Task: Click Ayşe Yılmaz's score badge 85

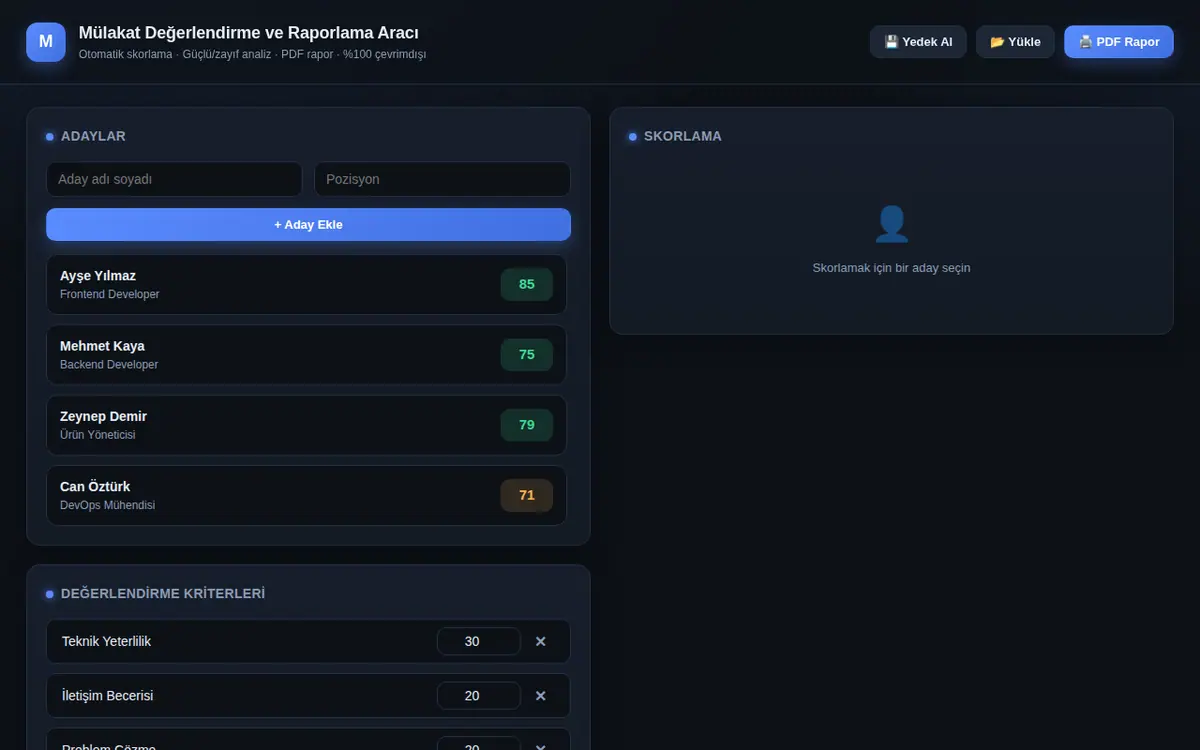Action: click(527, 284)
